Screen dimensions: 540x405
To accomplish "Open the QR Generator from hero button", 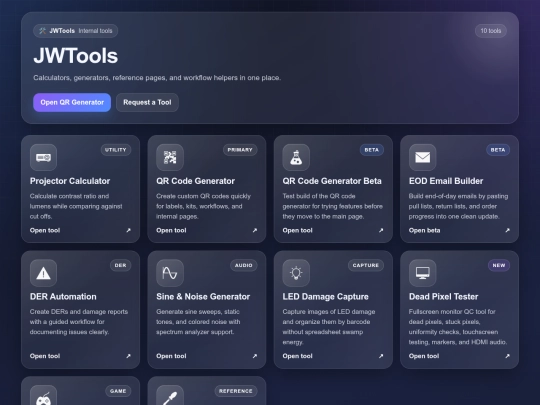I will pyautogui.click(x=72, y=102).
